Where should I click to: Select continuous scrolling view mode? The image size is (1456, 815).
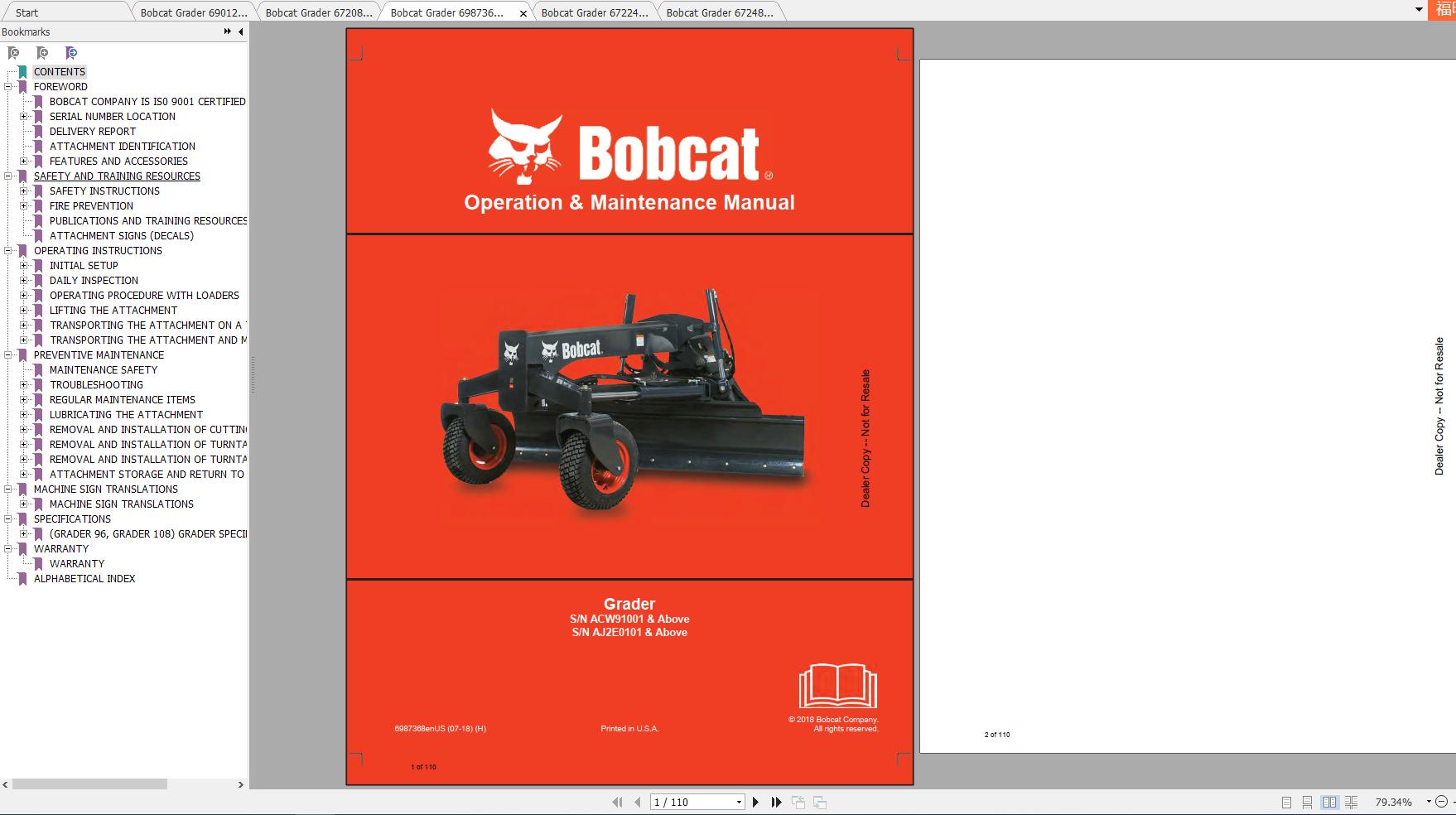coord(1309,802)
